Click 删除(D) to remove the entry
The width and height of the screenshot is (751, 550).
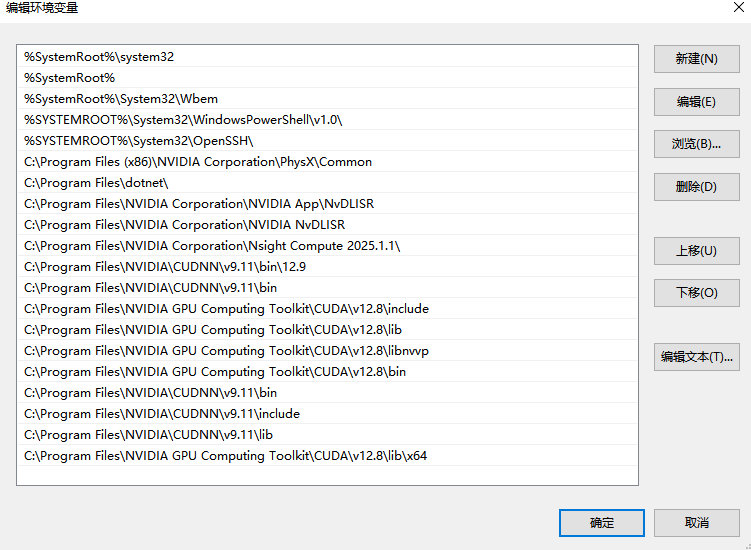click(x=696, y=186)
